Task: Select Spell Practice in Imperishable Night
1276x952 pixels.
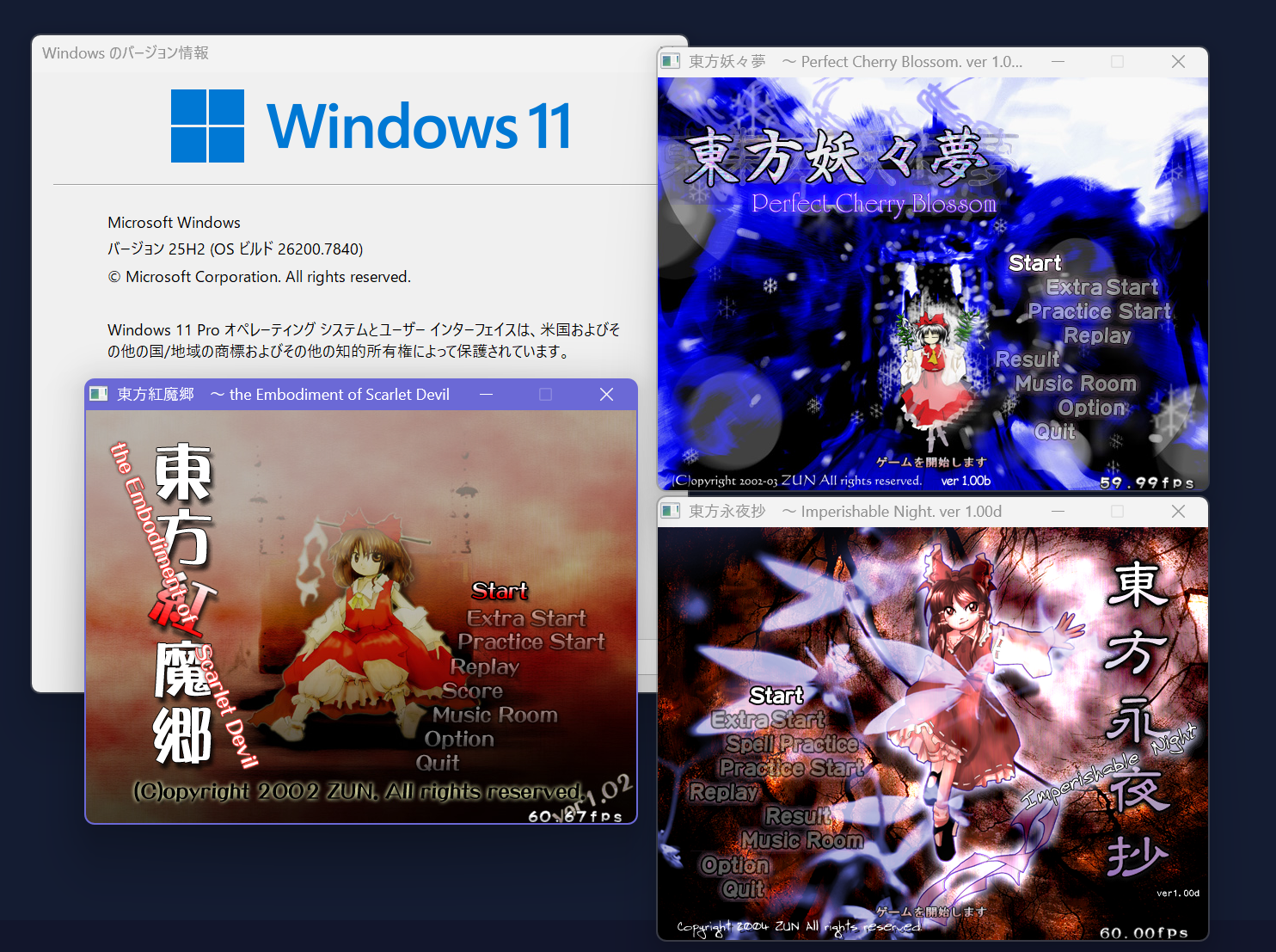Action: click(x=791, y=744)
